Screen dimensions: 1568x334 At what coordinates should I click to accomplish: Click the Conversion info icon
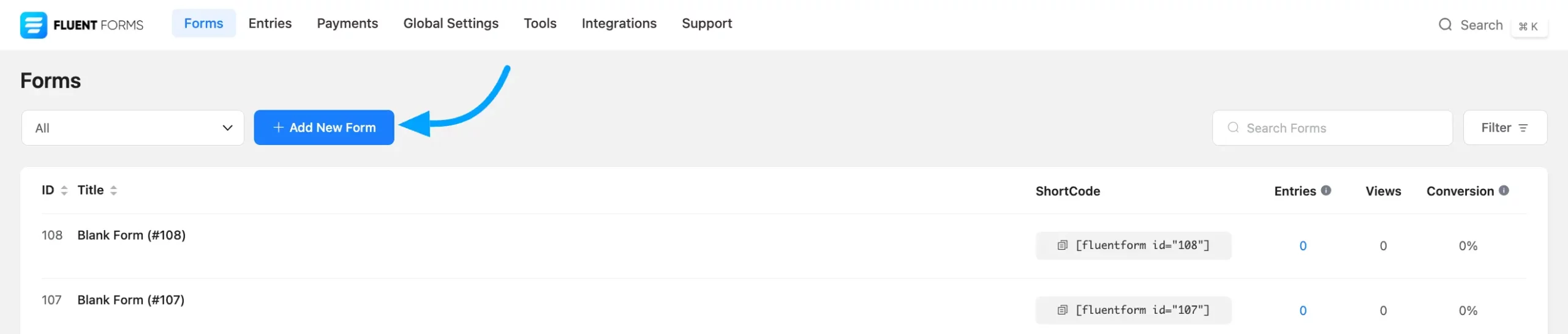click(x=1504, y=190)
